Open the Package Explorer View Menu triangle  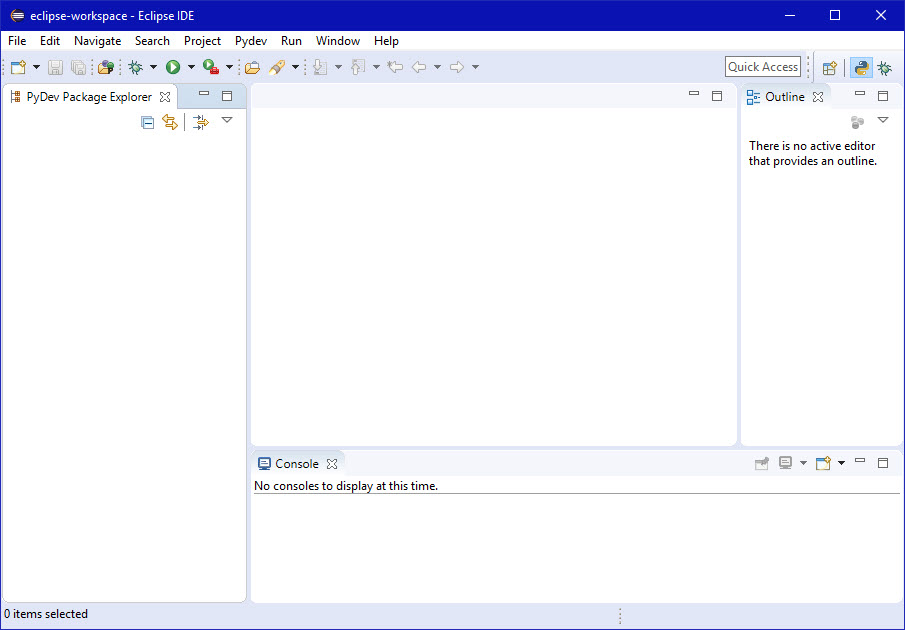pyautogui.click(x=227, y=121)
